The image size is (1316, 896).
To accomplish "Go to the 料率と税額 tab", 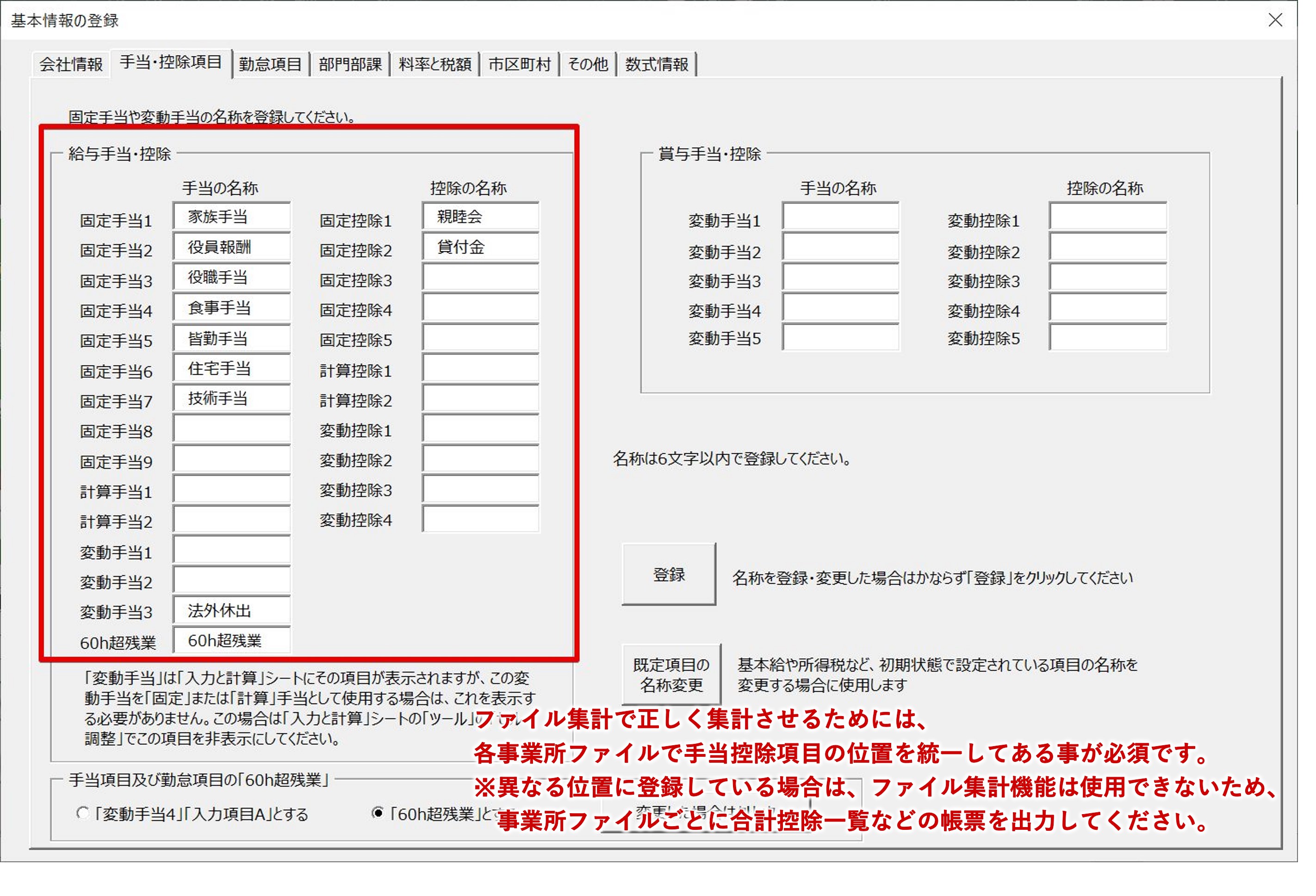I will [435, 64].
